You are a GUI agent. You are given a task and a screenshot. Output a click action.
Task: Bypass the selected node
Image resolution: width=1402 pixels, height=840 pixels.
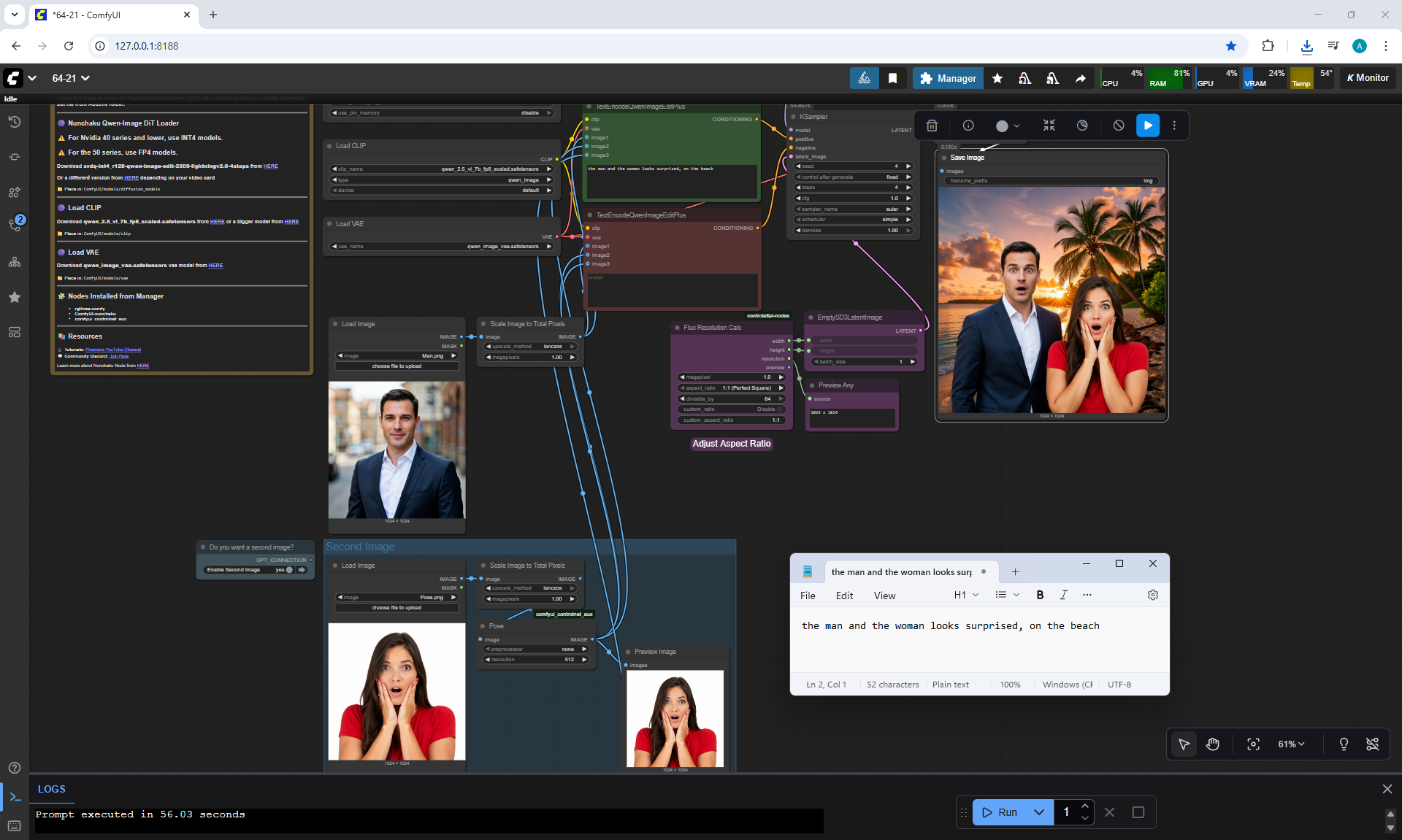point(1118,126)
